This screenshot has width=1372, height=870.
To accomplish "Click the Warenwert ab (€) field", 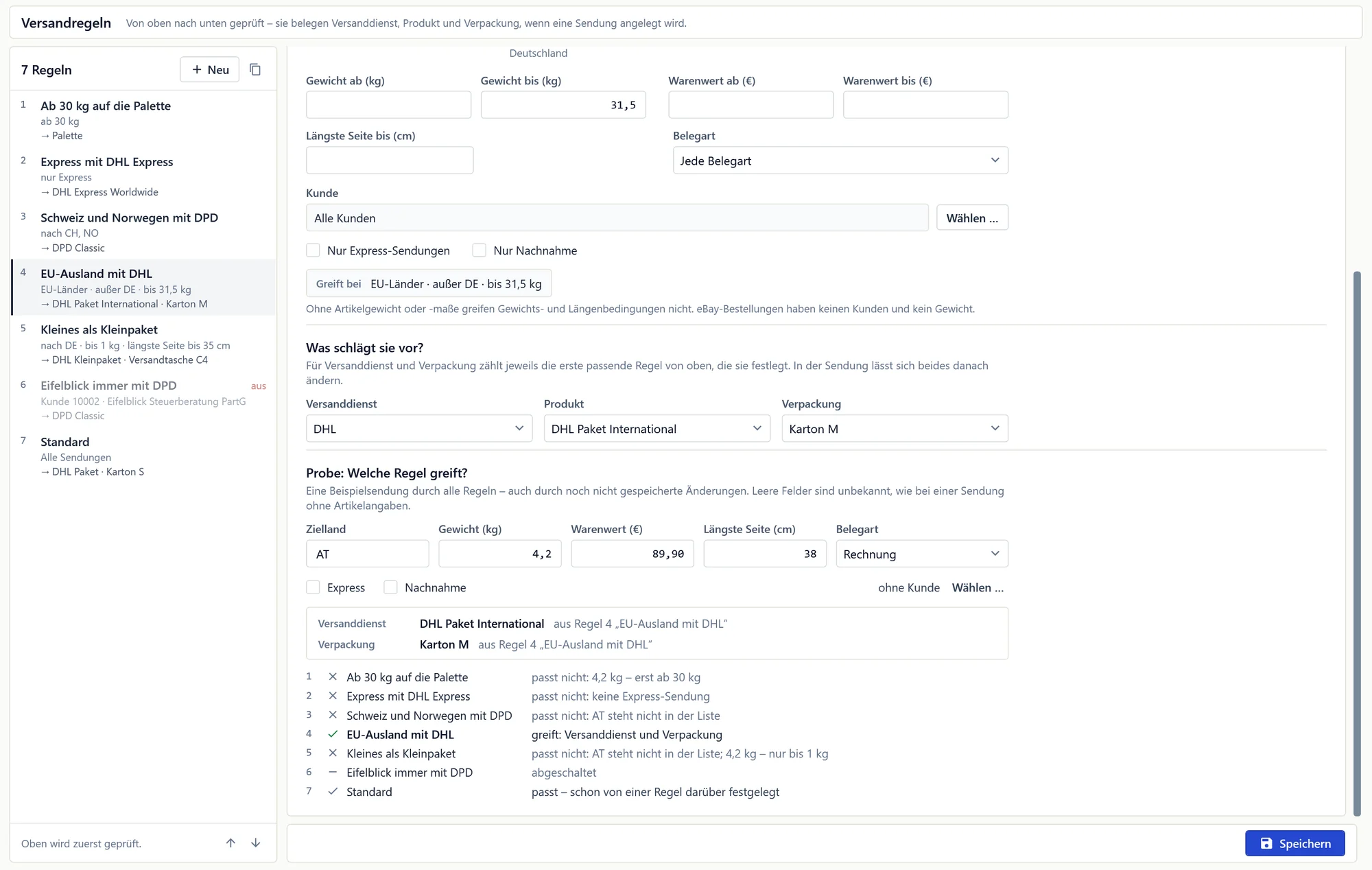I will (x=751, y=105).
